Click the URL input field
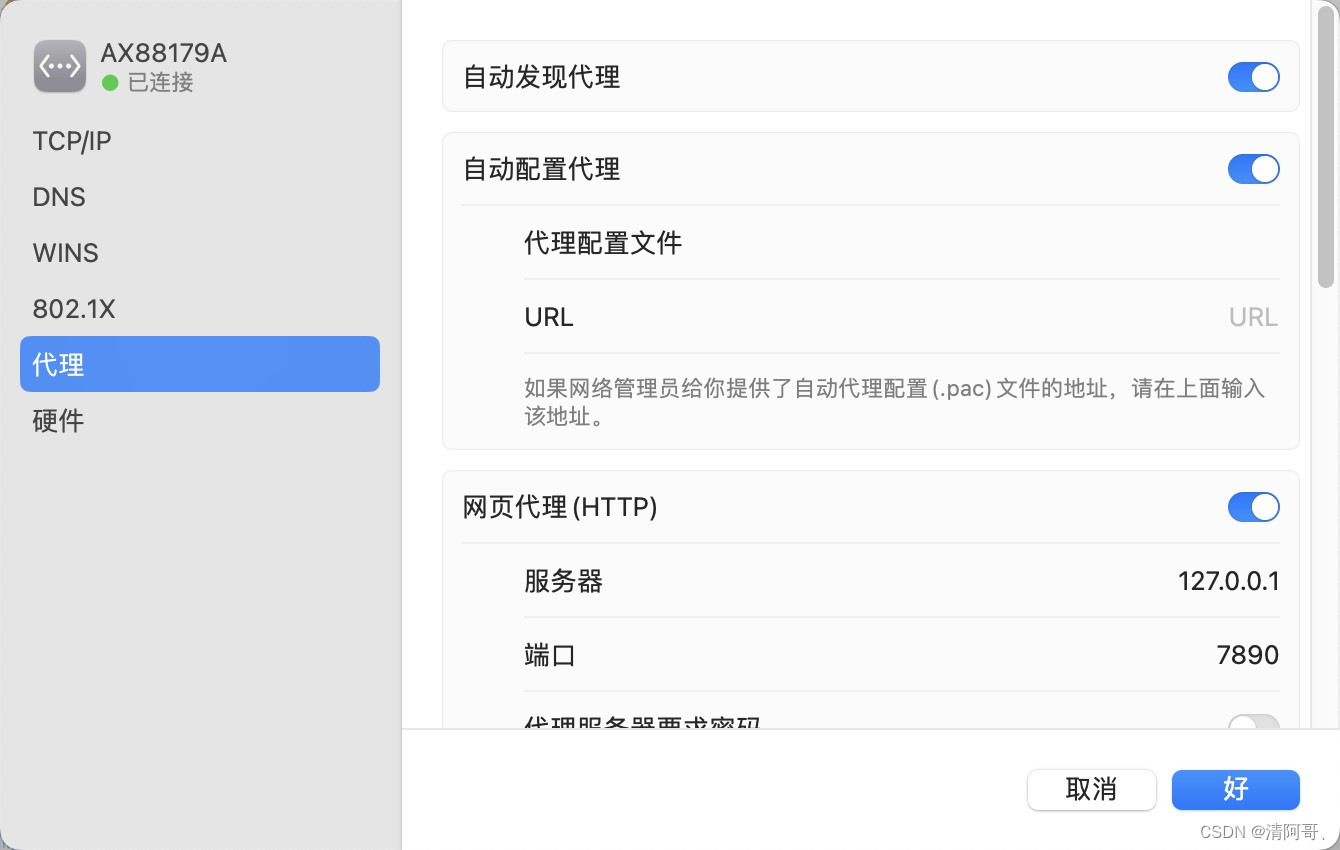 1254,317
